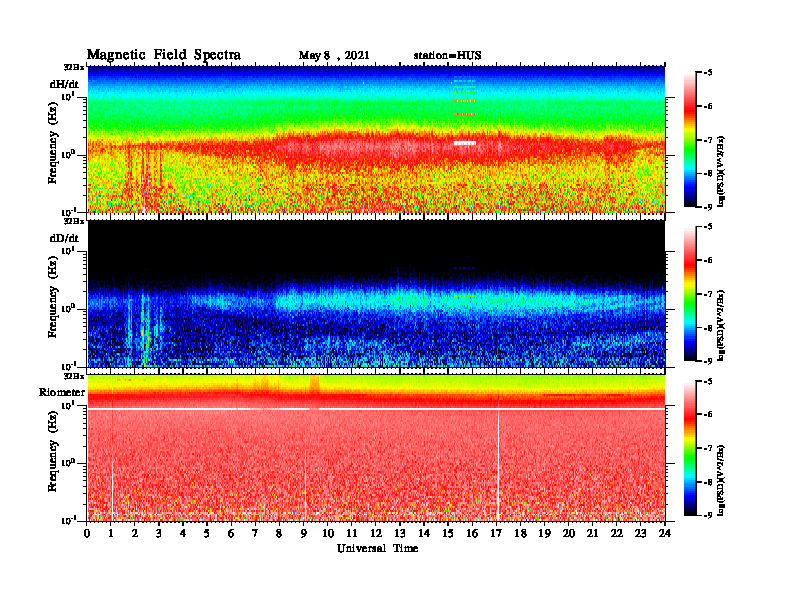
Task: Click hour tick label "13" on time axis
Action: (x=400, y=534)
